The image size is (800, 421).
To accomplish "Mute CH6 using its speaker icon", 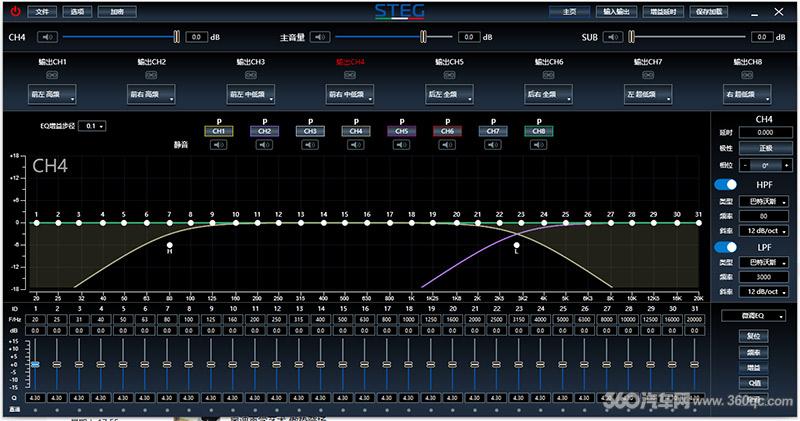I will click(x=447, y=145).
